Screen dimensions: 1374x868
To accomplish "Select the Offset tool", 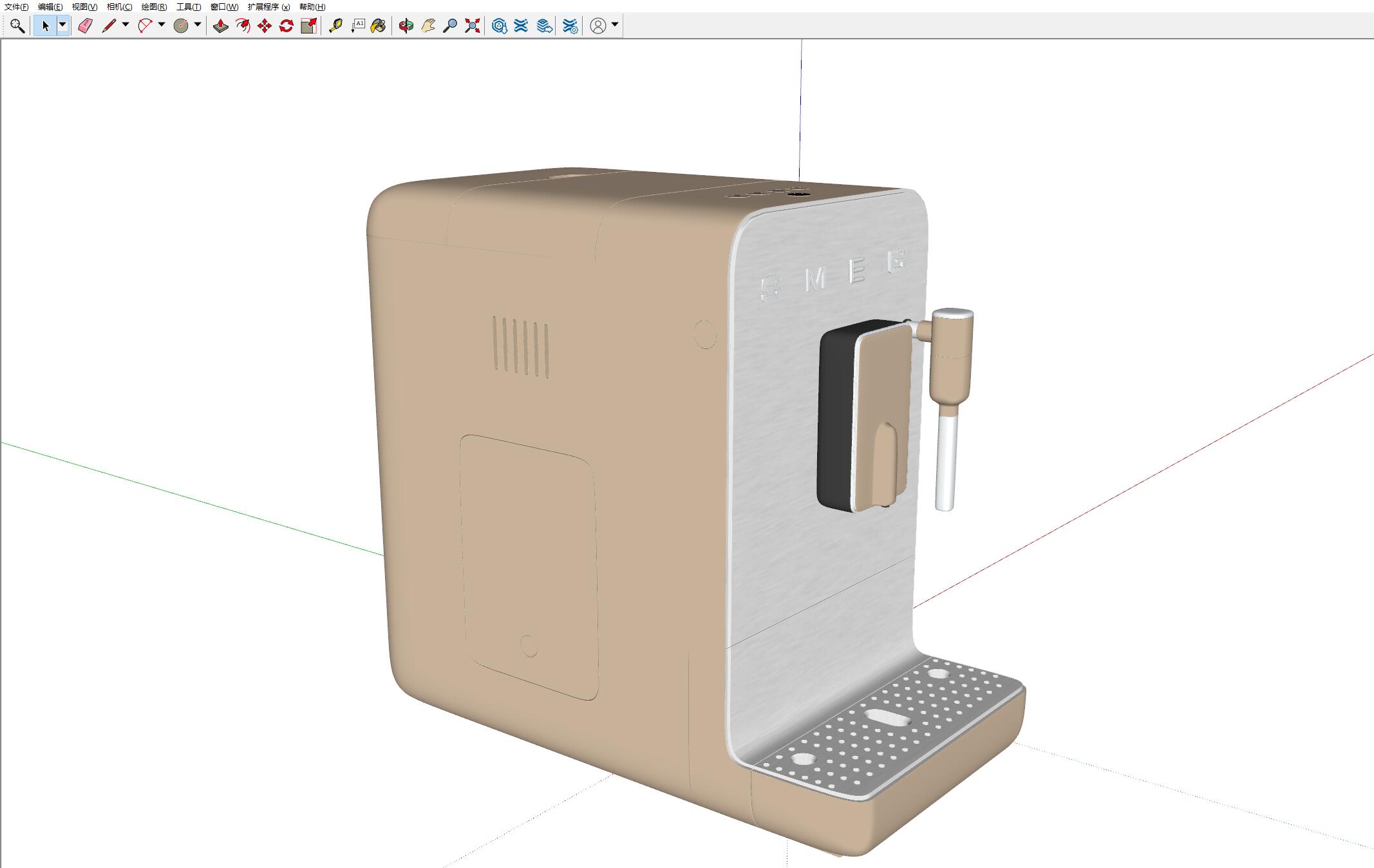I will coord(243,26).
